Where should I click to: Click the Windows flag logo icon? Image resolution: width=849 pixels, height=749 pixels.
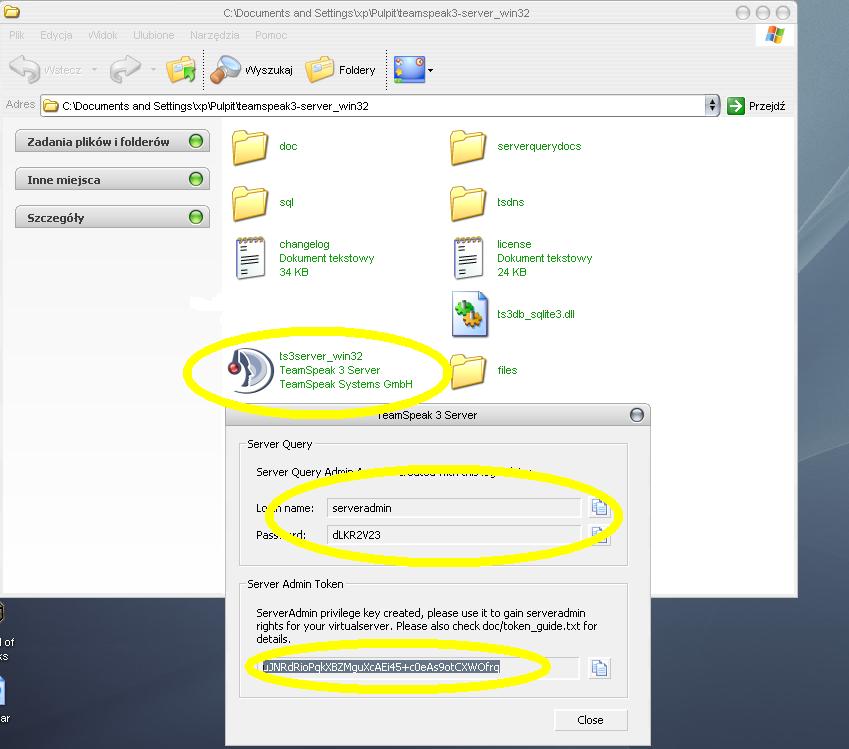tap(775, 35)
